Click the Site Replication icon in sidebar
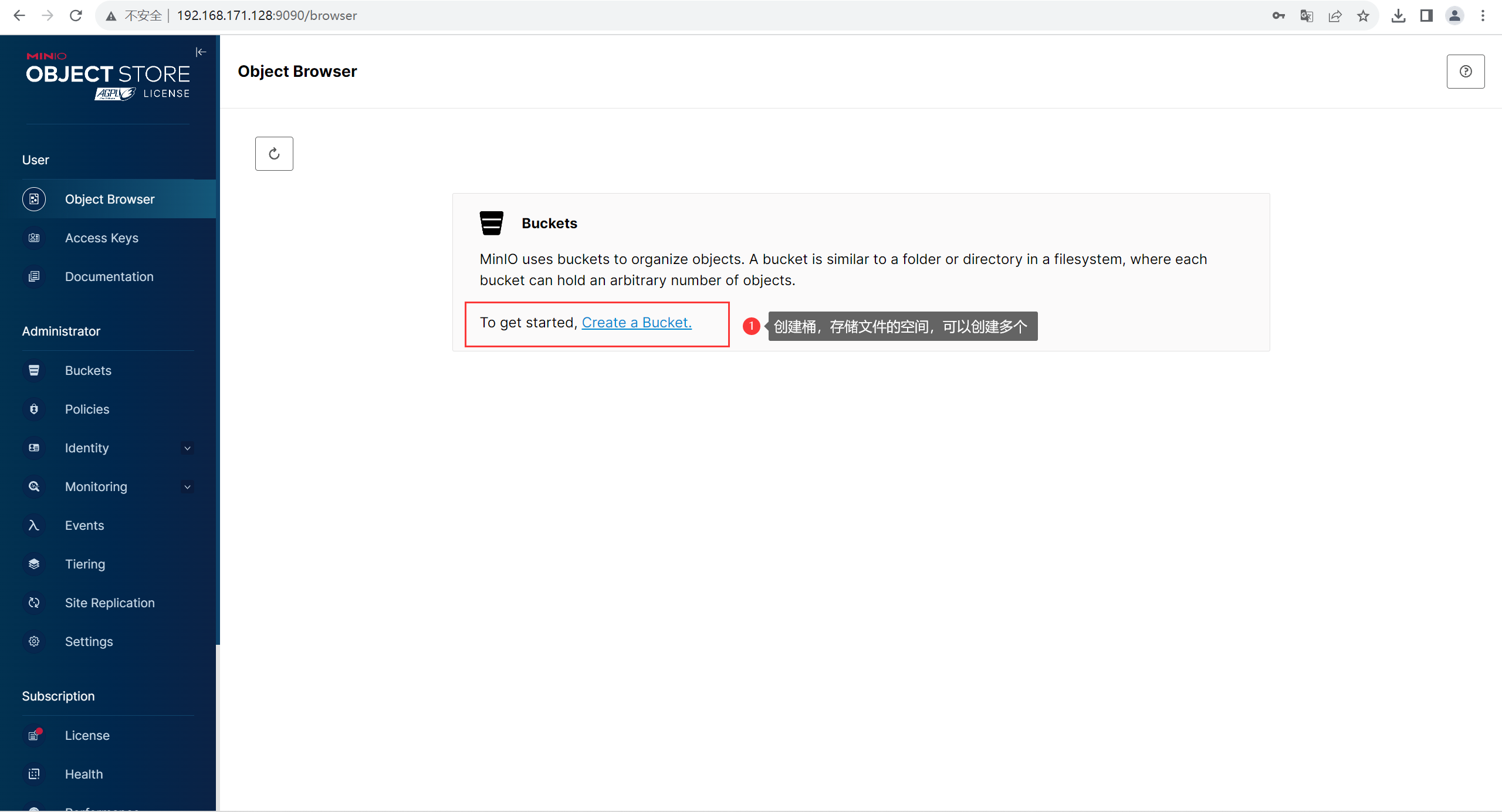This screenshot has width=1502, height=812. (34, 602)
